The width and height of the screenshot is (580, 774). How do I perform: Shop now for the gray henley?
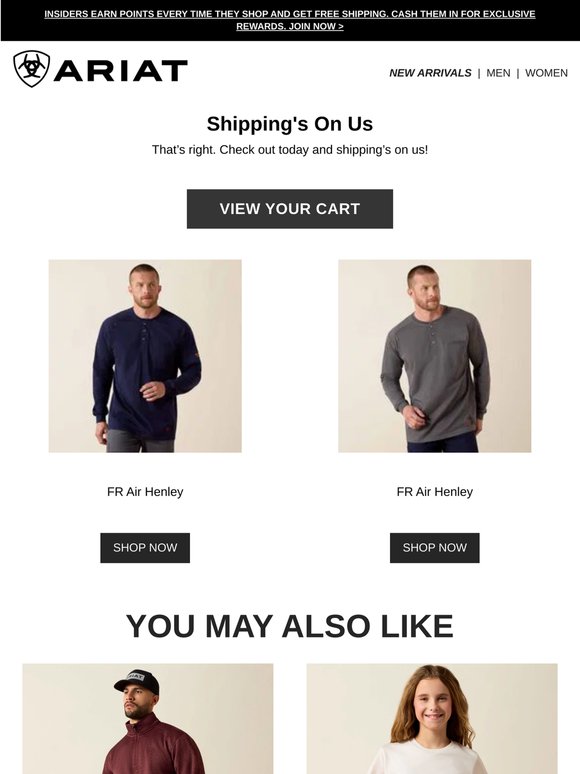[434, 548]
